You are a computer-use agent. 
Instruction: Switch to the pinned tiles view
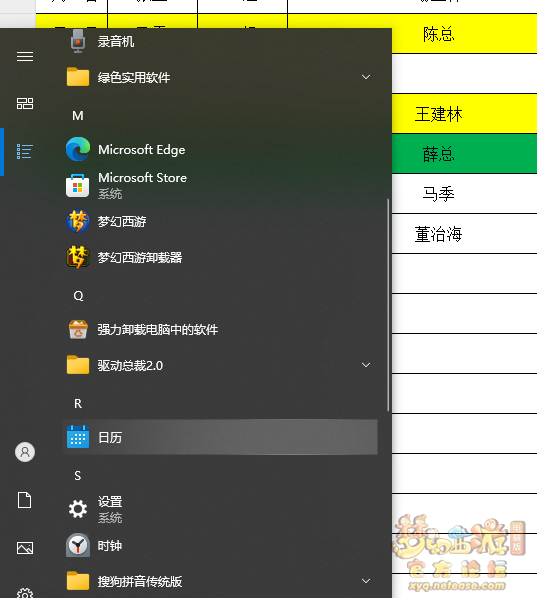(25, 103)
